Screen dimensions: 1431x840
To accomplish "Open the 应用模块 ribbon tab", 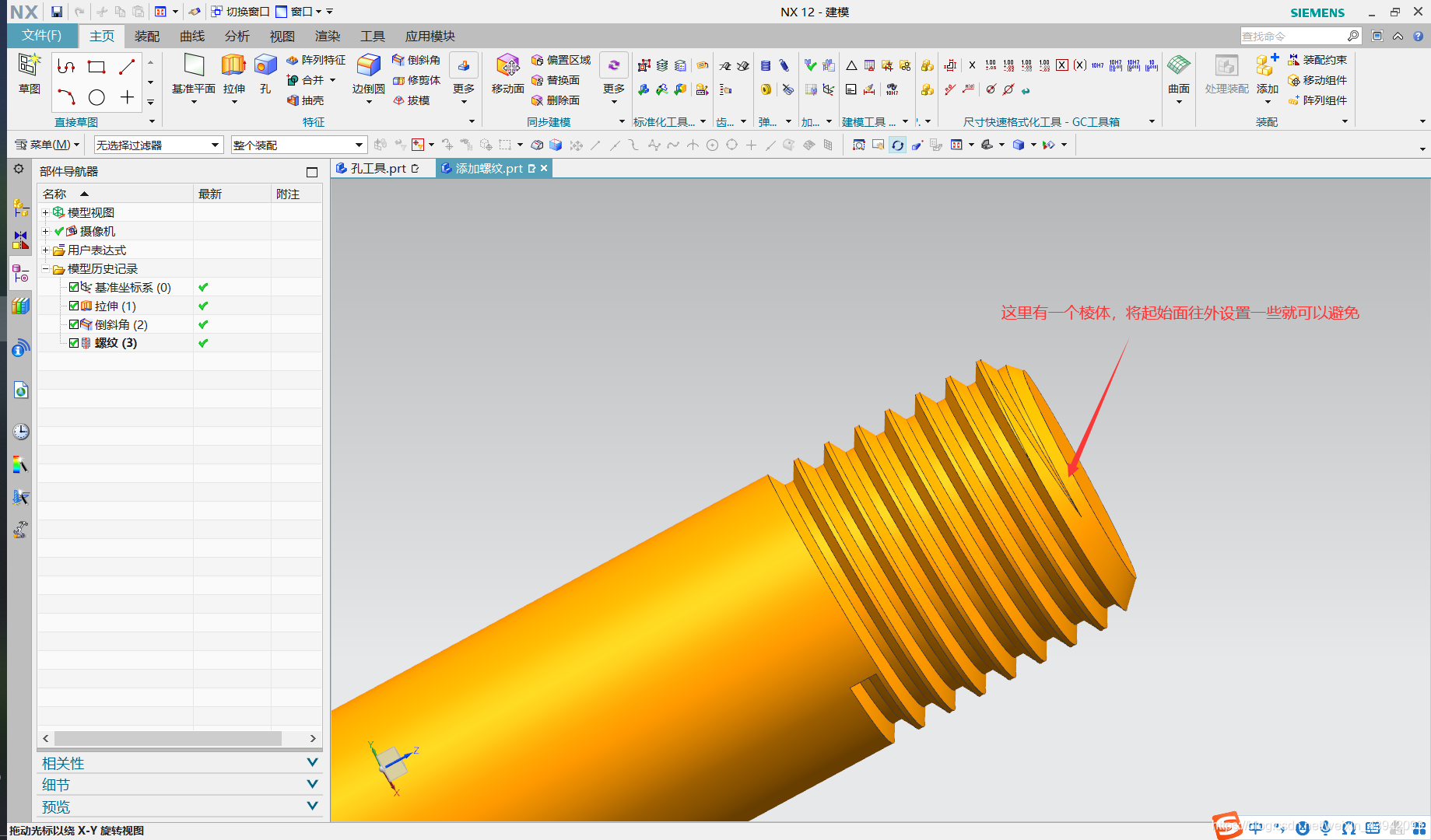I will pyautogui.click(x=430, y=36).
